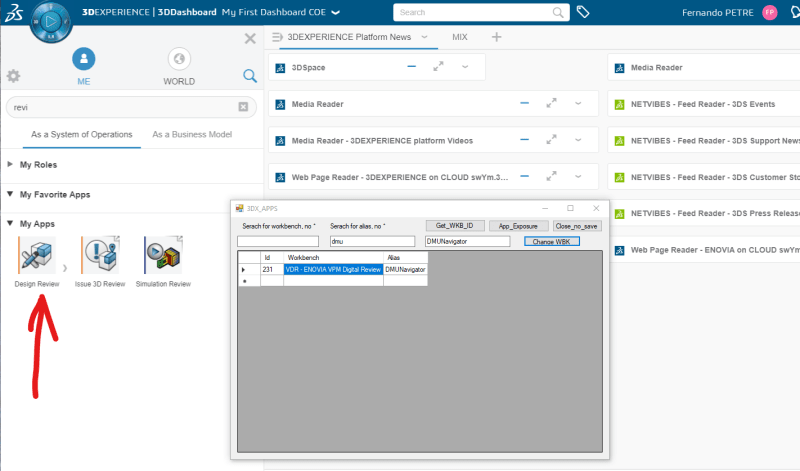Image resolution: width=800 pixels, height=471 pixels.
Task: Open NETVIBES 3DS Press Release widget title
Action: pos(714,213)
